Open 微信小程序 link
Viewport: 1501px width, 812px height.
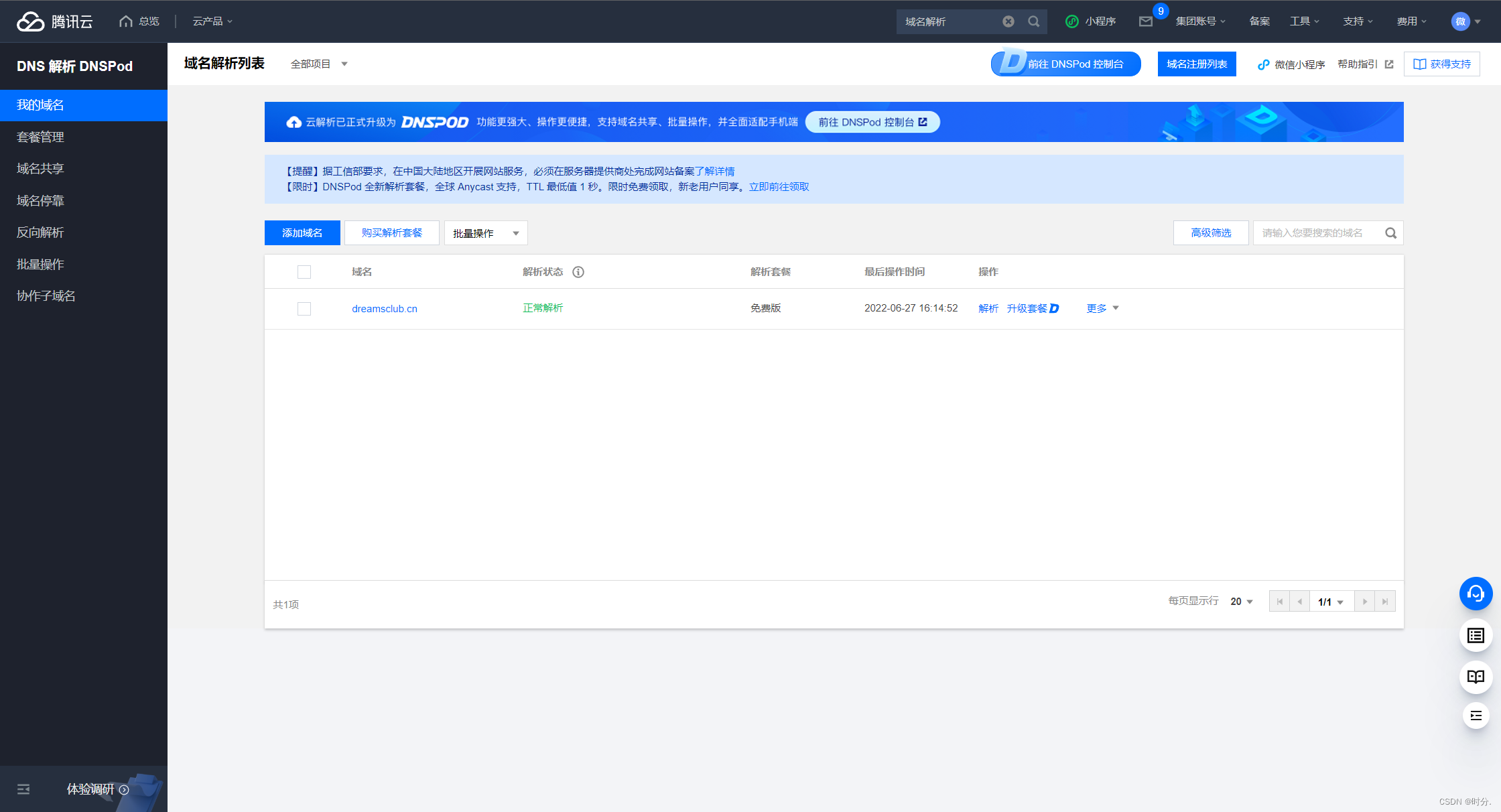(x=1291, y=64)
